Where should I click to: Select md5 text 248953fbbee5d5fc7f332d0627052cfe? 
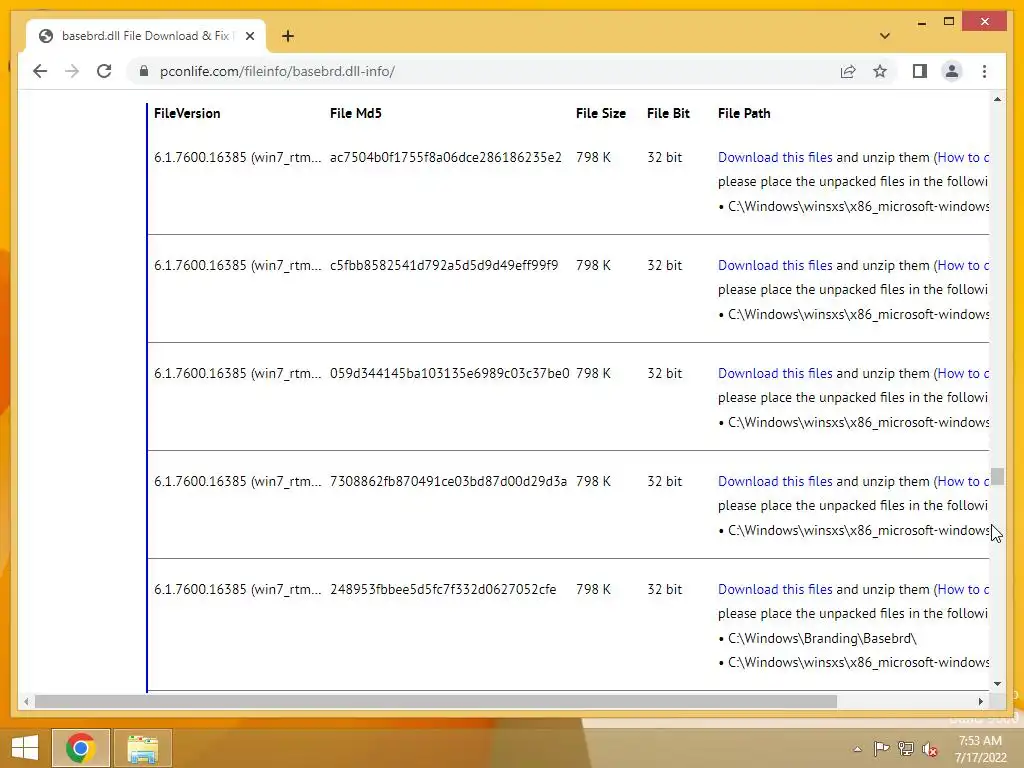coord(443,589)
